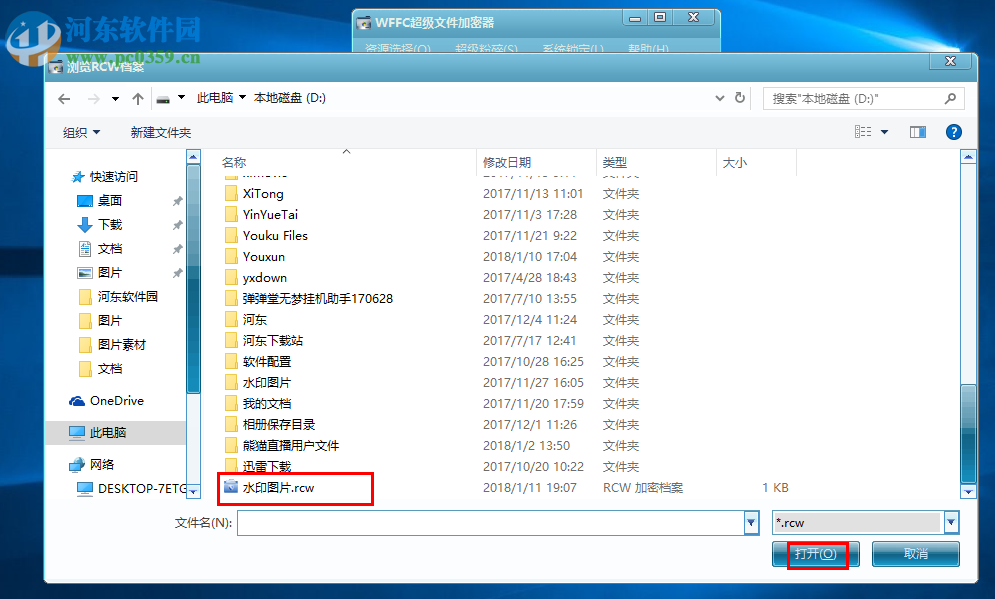Click 此电脑 in the address breadcrumb

tap(214, 98)
